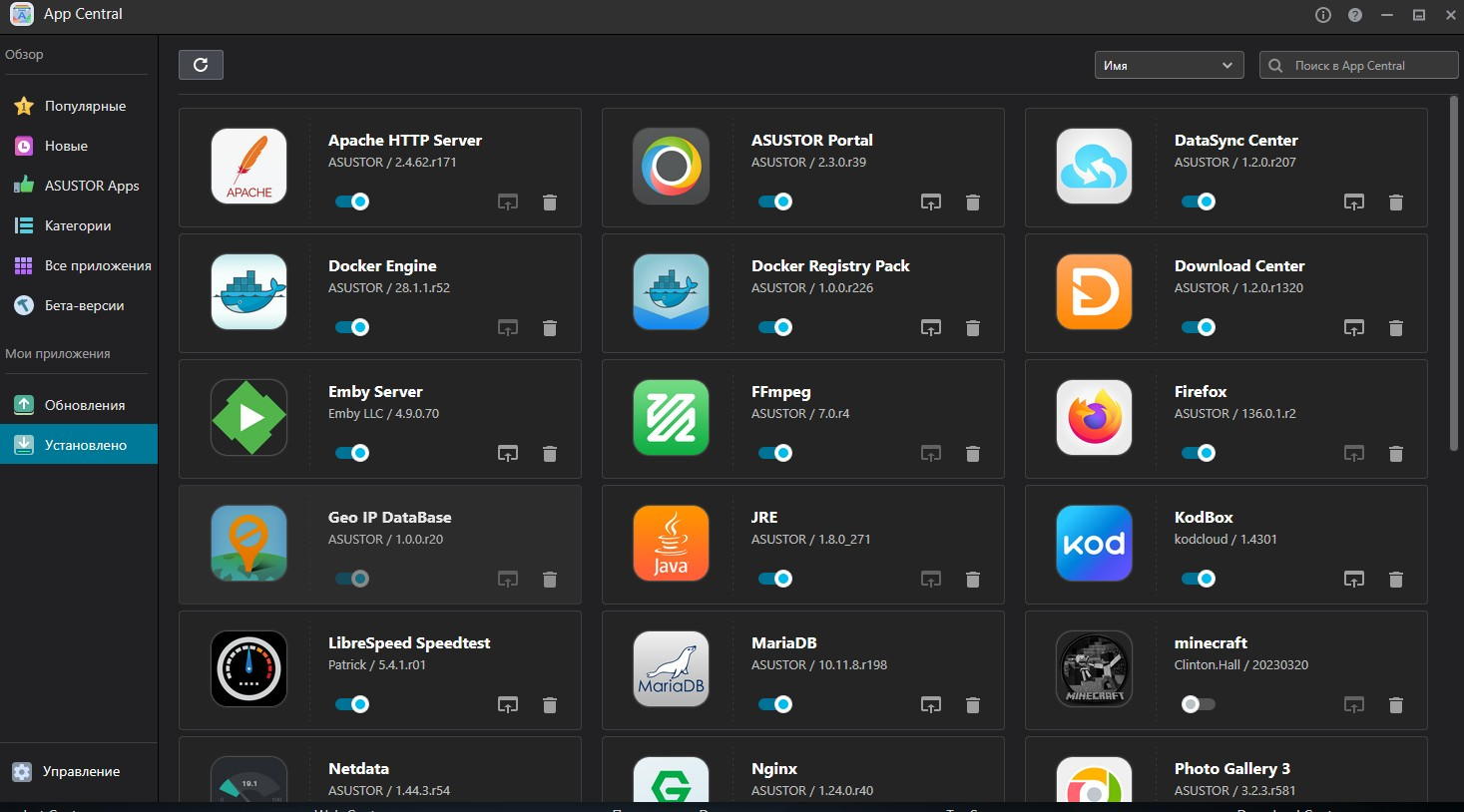
Task: Click the LibreSpeed Speedtest gauge icon
Action: pos(248,669)
